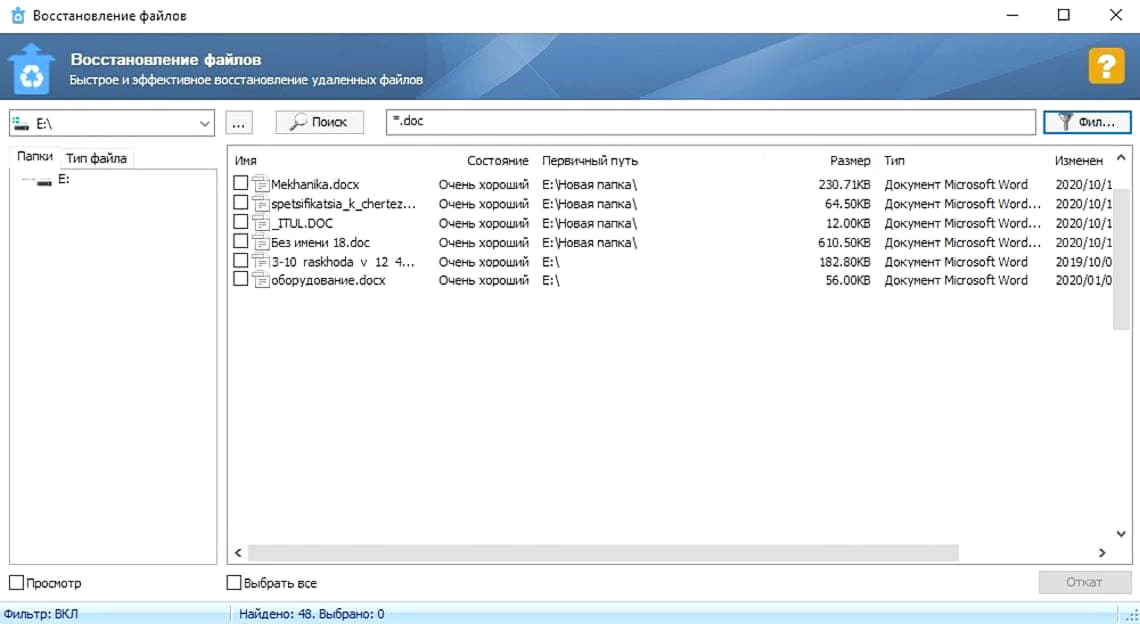The width and height of the screenshot is (1140, 624).
Task: Sort list by Состояние column header
Action: pos(497,161)
